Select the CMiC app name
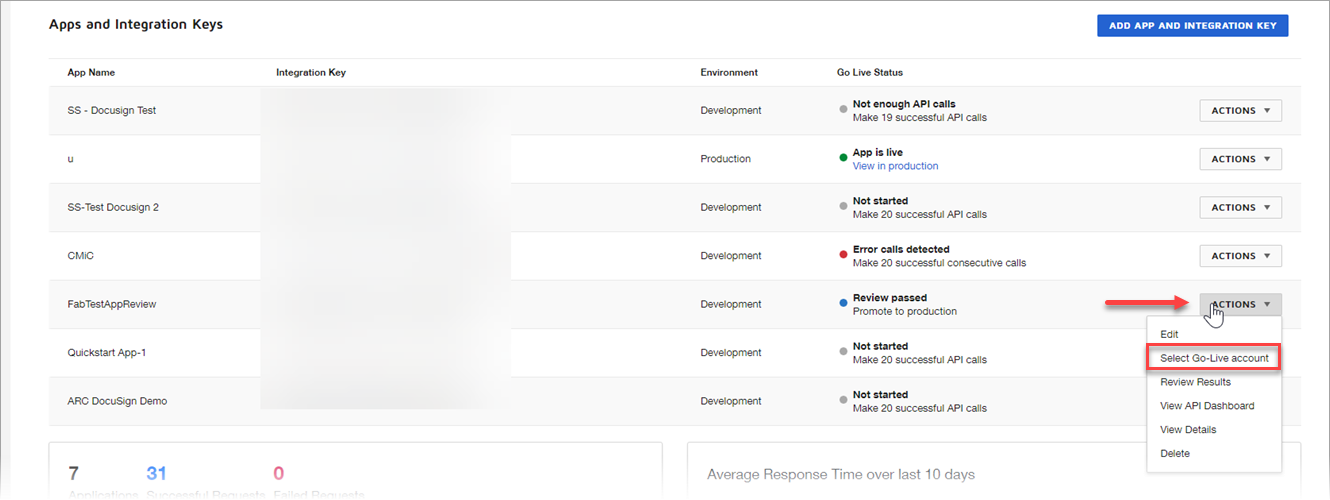The image size is (1330, 500). 81,256
